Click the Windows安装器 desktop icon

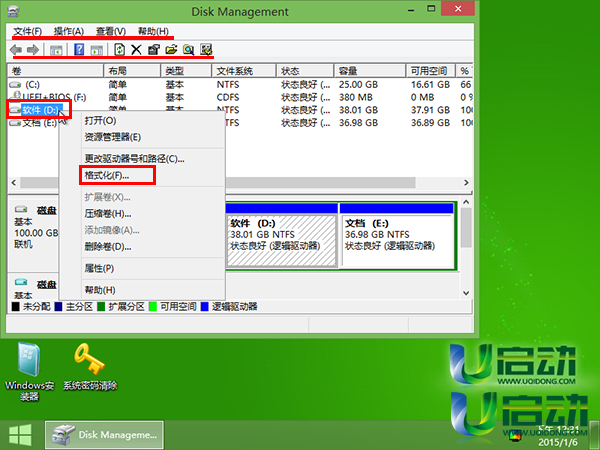29,371
